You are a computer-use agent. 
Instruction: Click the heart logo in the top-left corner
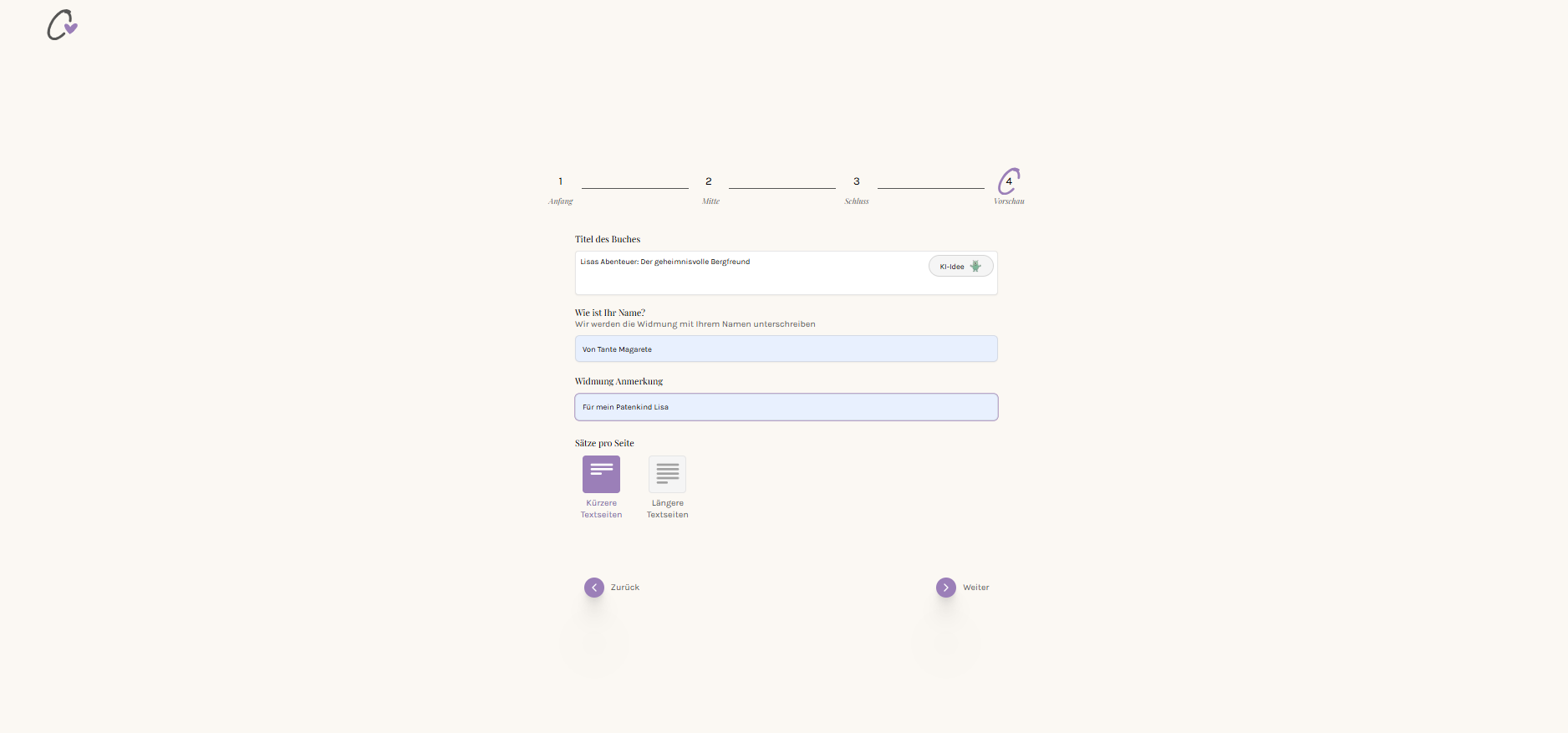click(x=62, y=25)
